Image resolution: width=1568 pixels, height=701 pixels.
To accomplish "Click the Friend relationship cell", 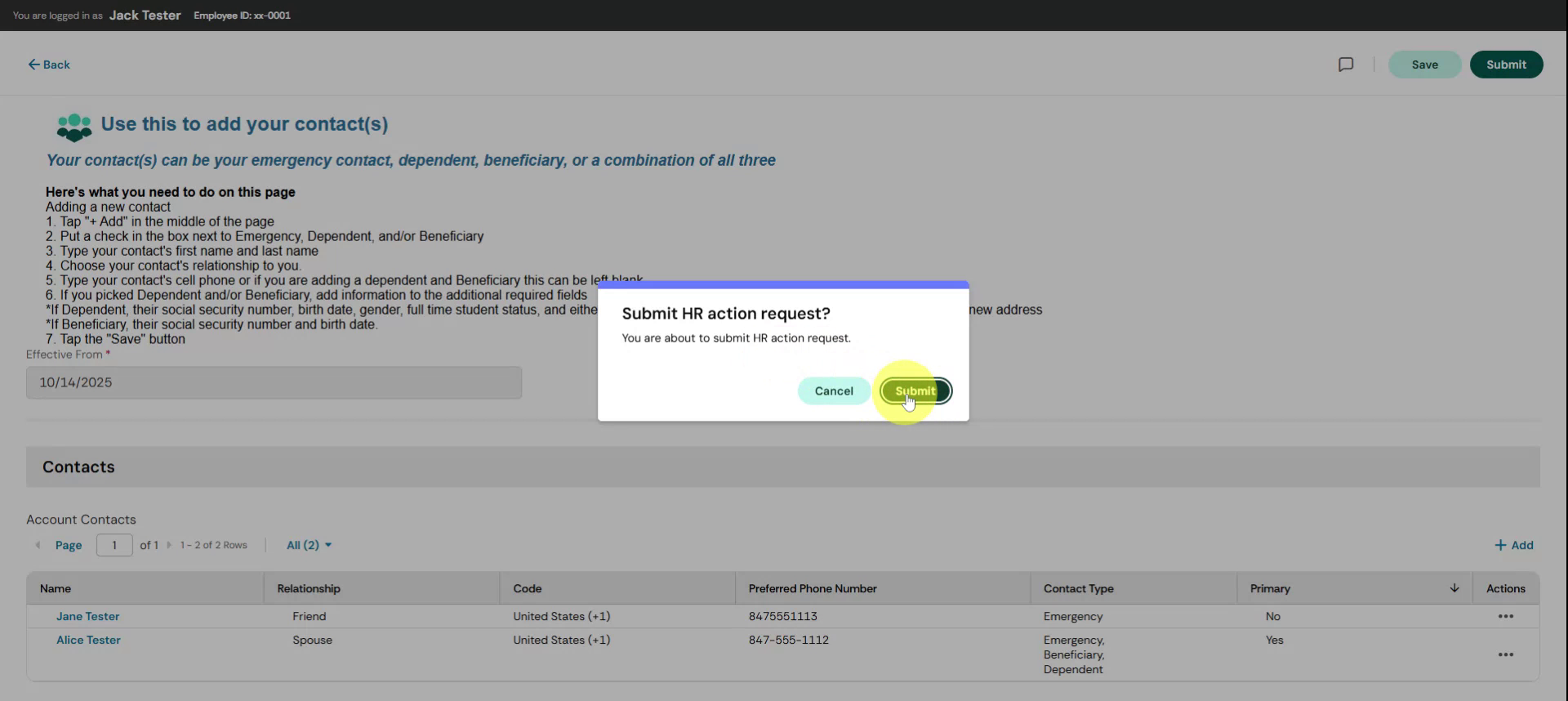I will pyautogui.click(x=309, y=616).
